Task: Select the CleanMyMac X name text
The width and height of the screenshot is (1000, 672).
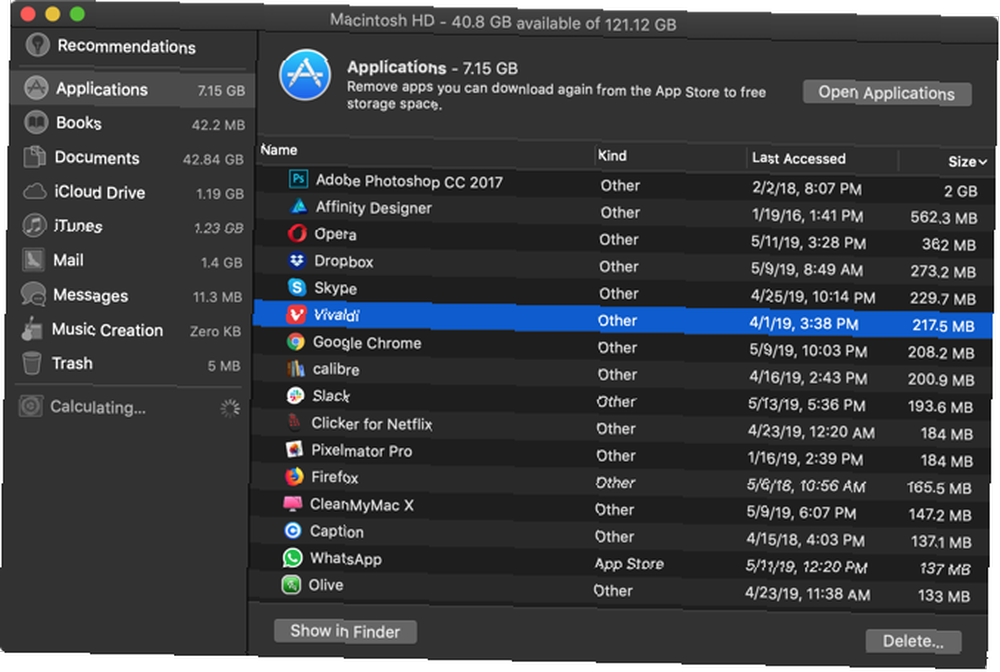Action: tap(362, 505)
